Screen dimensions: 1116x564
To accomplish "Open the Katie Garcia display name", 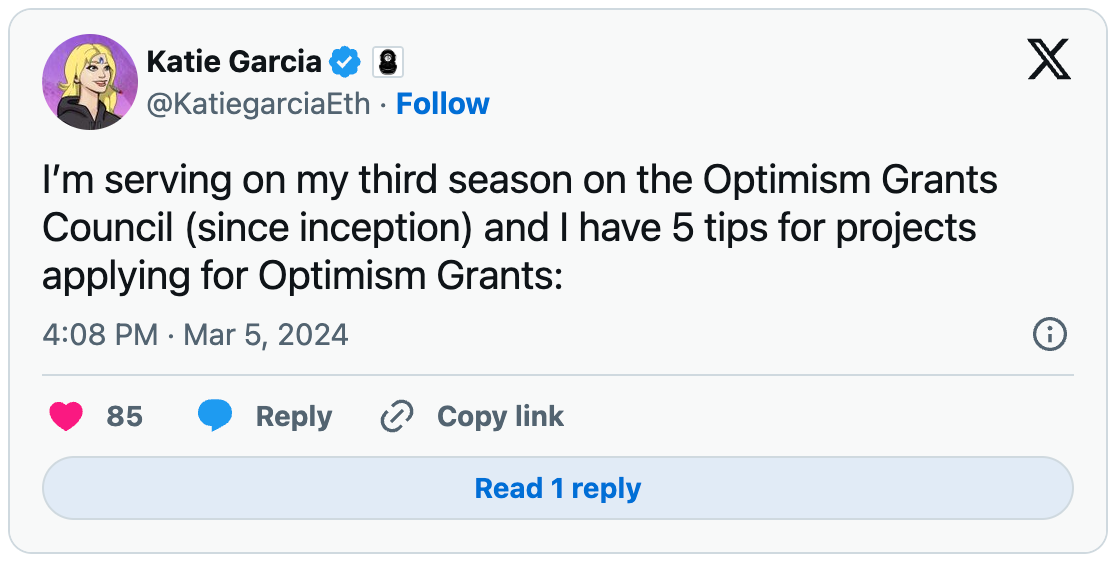I will 234,62.
